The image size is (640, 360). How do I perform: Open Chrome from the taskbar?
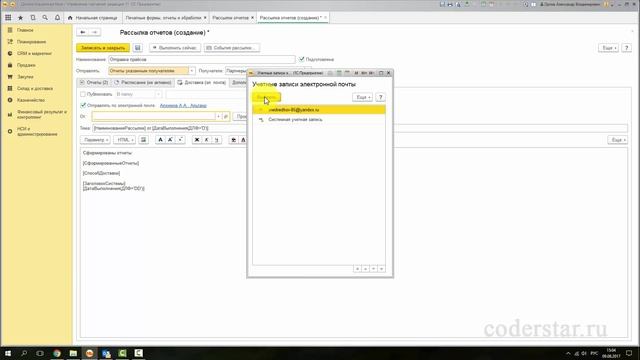click(x=57, y=353)
